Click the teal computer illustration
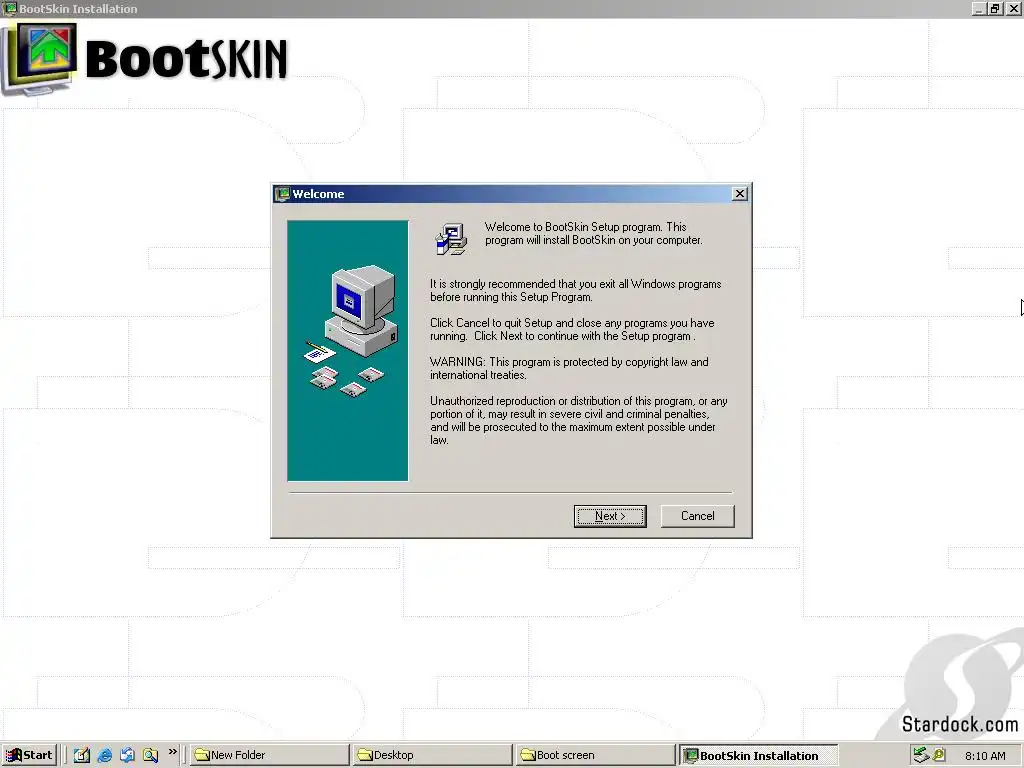1024x768 pixels. [347, 351]
